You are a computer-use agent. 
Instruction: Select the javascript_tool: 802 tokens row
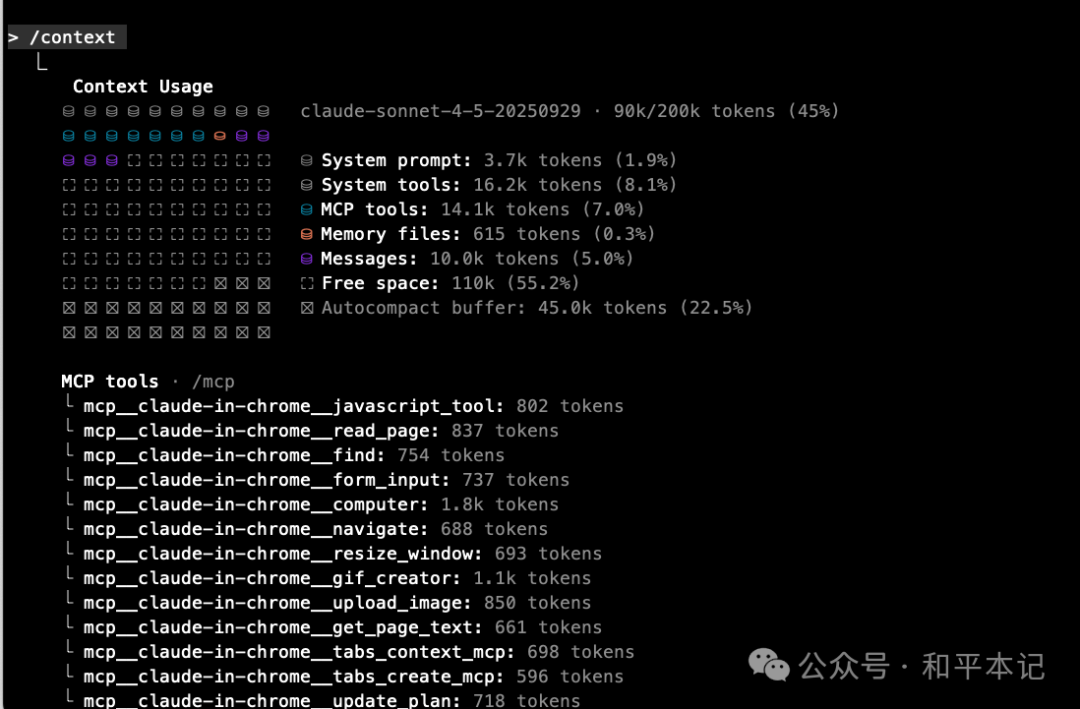[344, 407]
